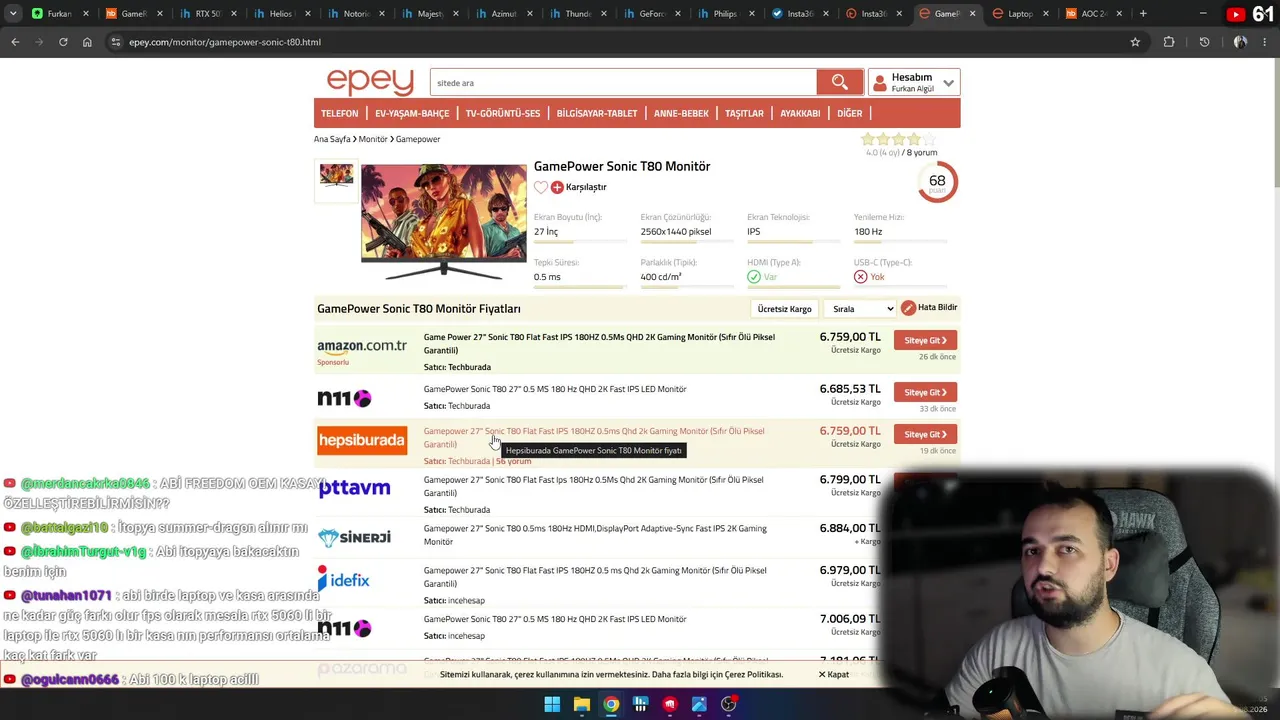The image size is (1280, 720).
Task: Open the TAŞITLAR category menu
Action: [744, 113]
